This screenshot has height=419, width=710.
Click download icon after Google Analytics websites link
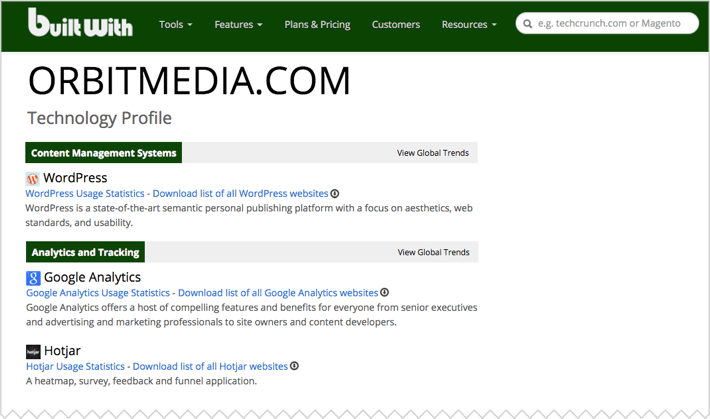[384, 293]
